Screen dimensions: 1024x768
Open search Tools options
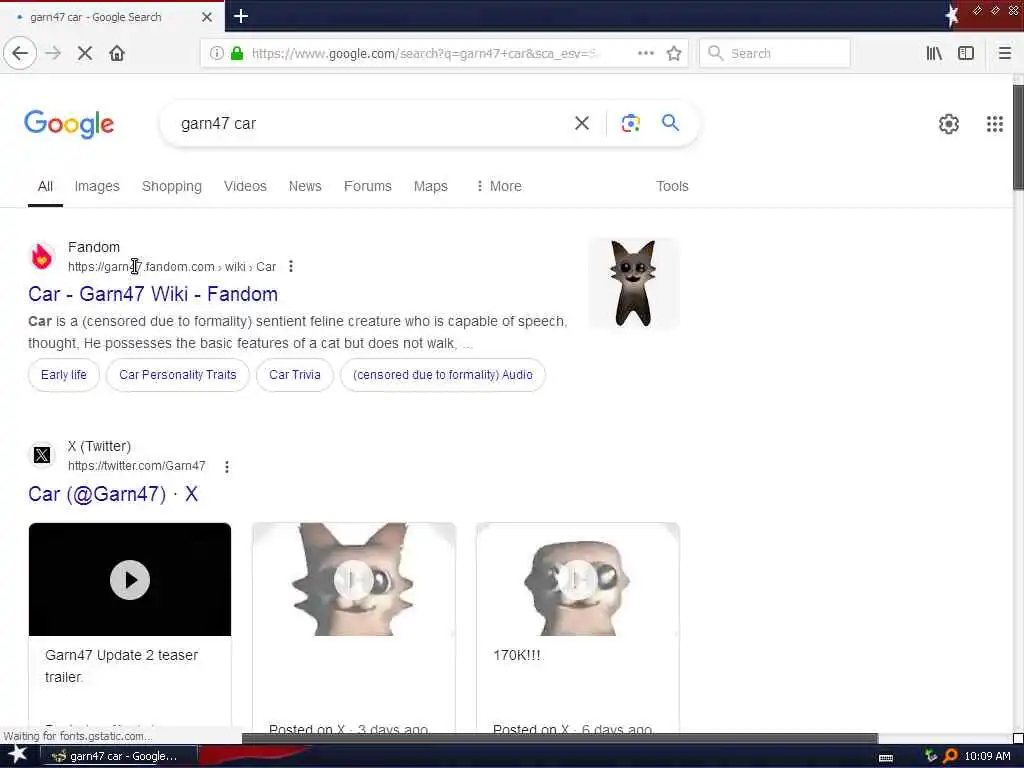pos(672,186)
